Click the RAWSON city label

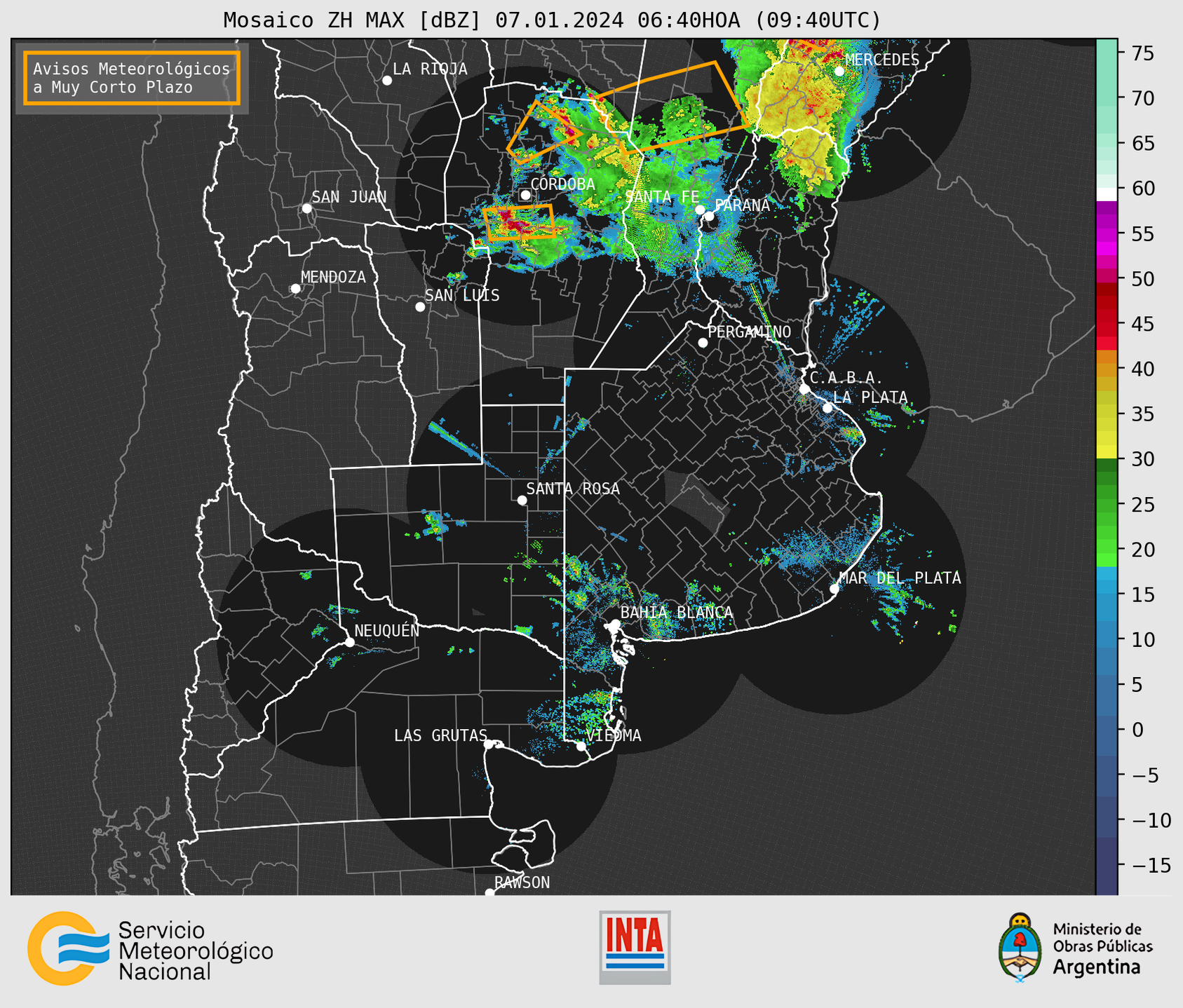pyautogui.click(x=522, y=883)
